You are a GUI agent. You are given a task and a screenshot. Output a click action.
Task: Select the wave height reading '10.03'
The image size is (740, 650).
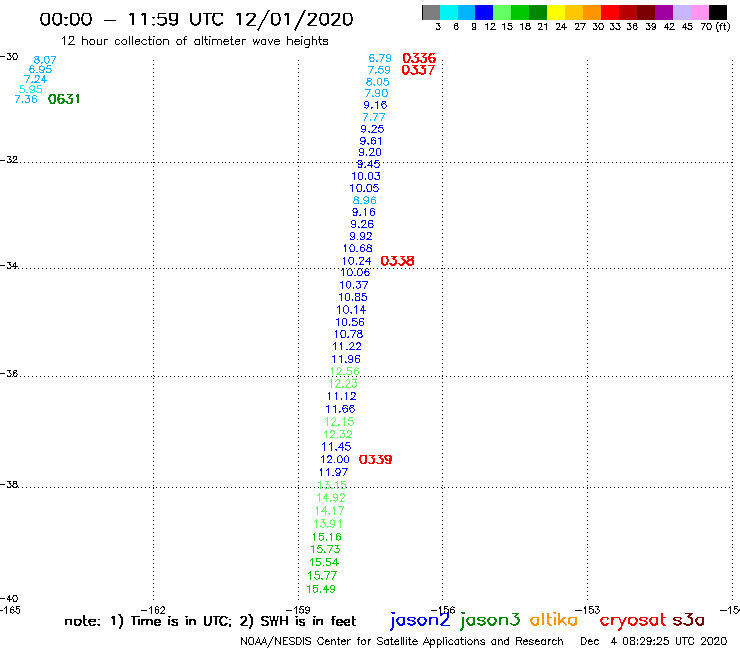tap(366, 176)
